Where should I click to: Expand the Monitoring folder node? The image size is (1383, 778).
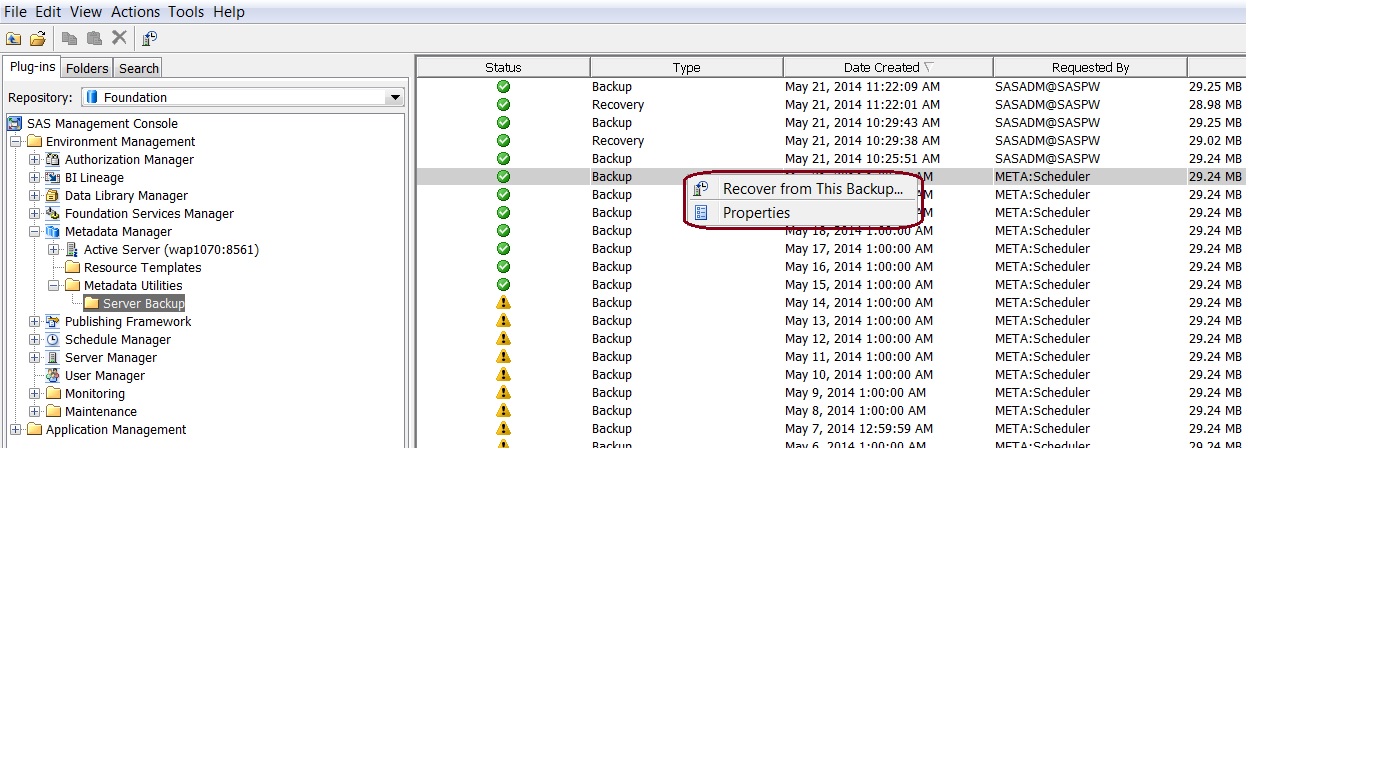[34, 393]
